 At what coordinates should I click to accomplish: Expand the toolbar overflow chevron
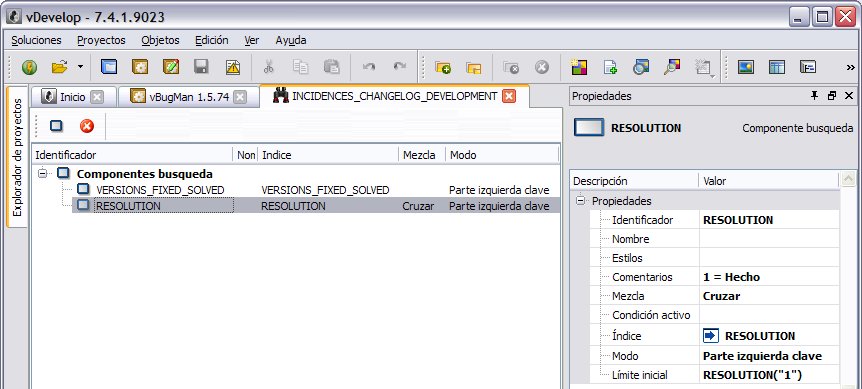click(x=850, y=67)
